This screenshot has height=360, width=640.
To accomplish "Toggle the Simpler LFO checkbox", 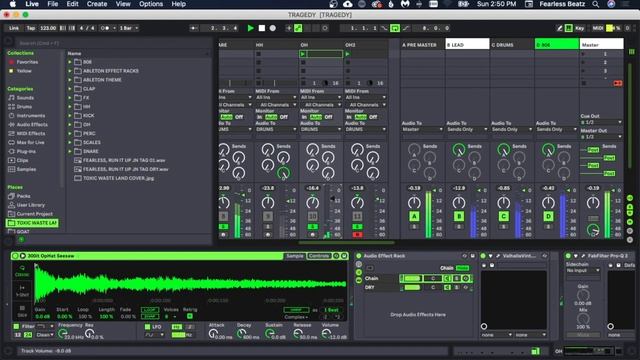I will (x=148, y=327).
